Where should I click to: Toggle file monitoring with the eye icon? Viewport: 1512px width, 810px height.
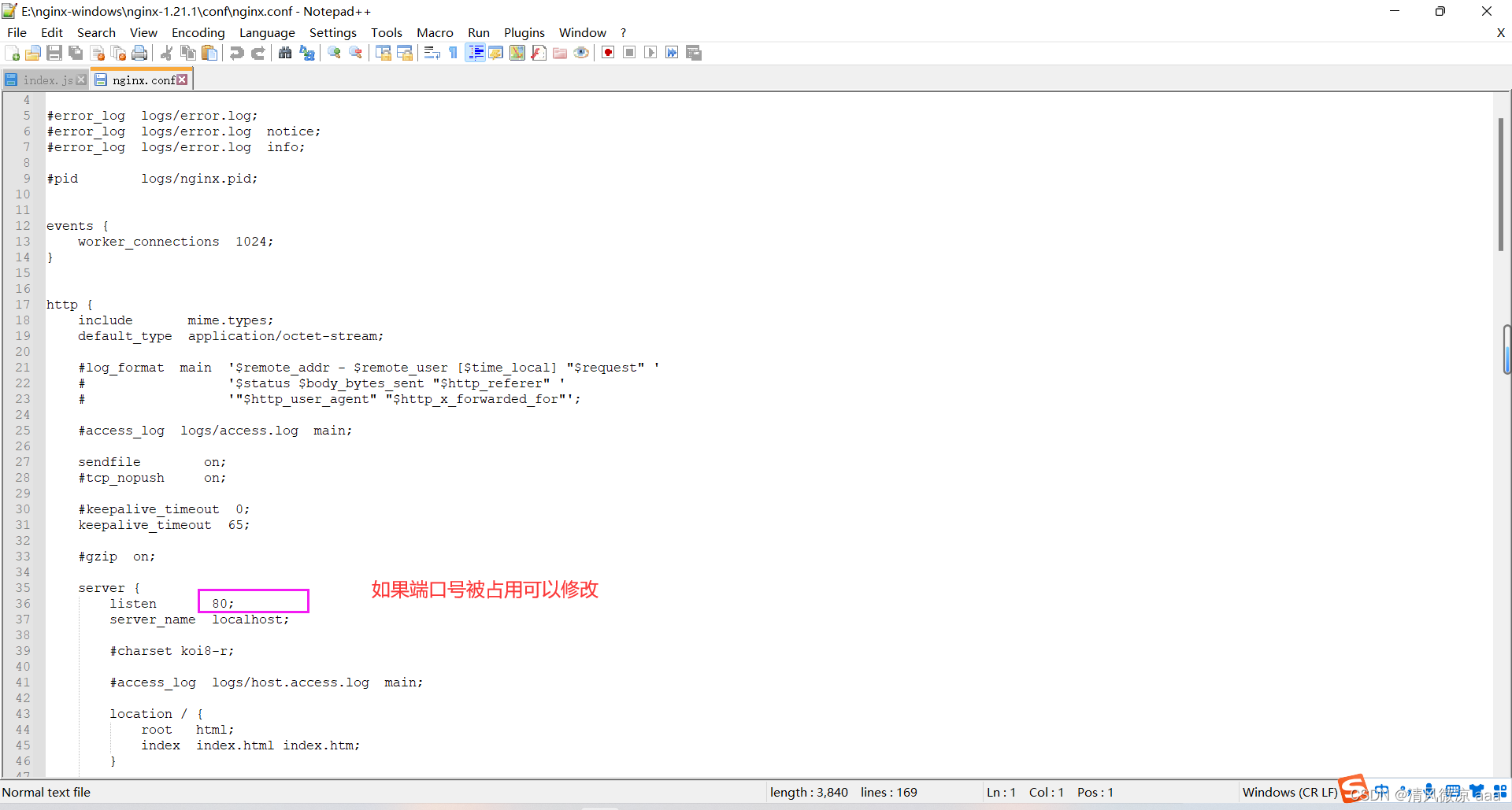click(581, 53)
